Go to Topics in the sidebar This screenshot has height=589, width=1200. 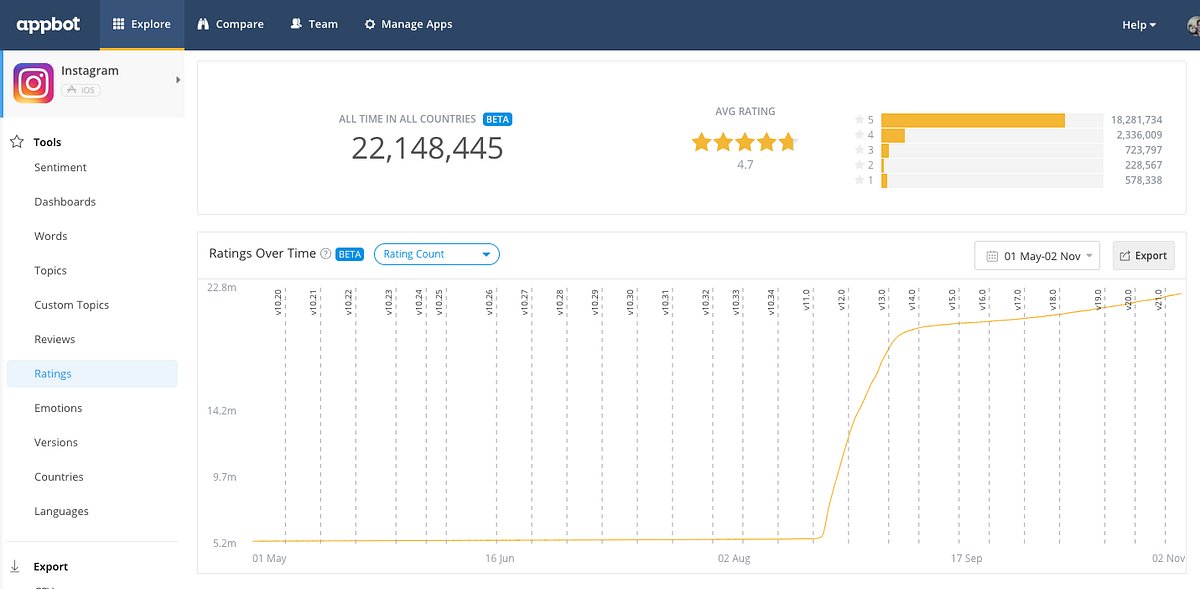pyautogui.click(x=50, y=270)
